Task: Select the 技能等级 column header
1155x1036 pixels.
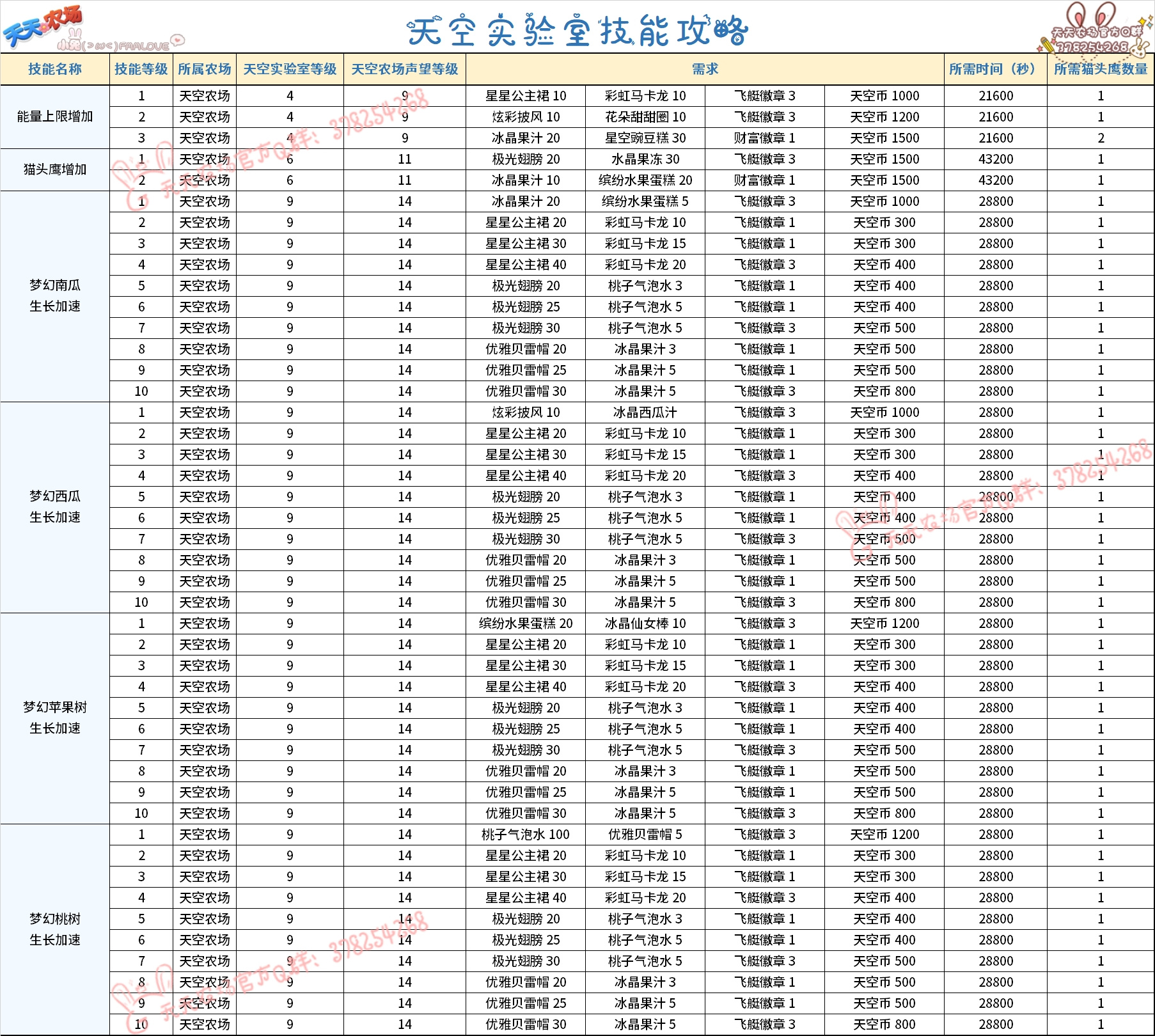Action: point(141,69)
